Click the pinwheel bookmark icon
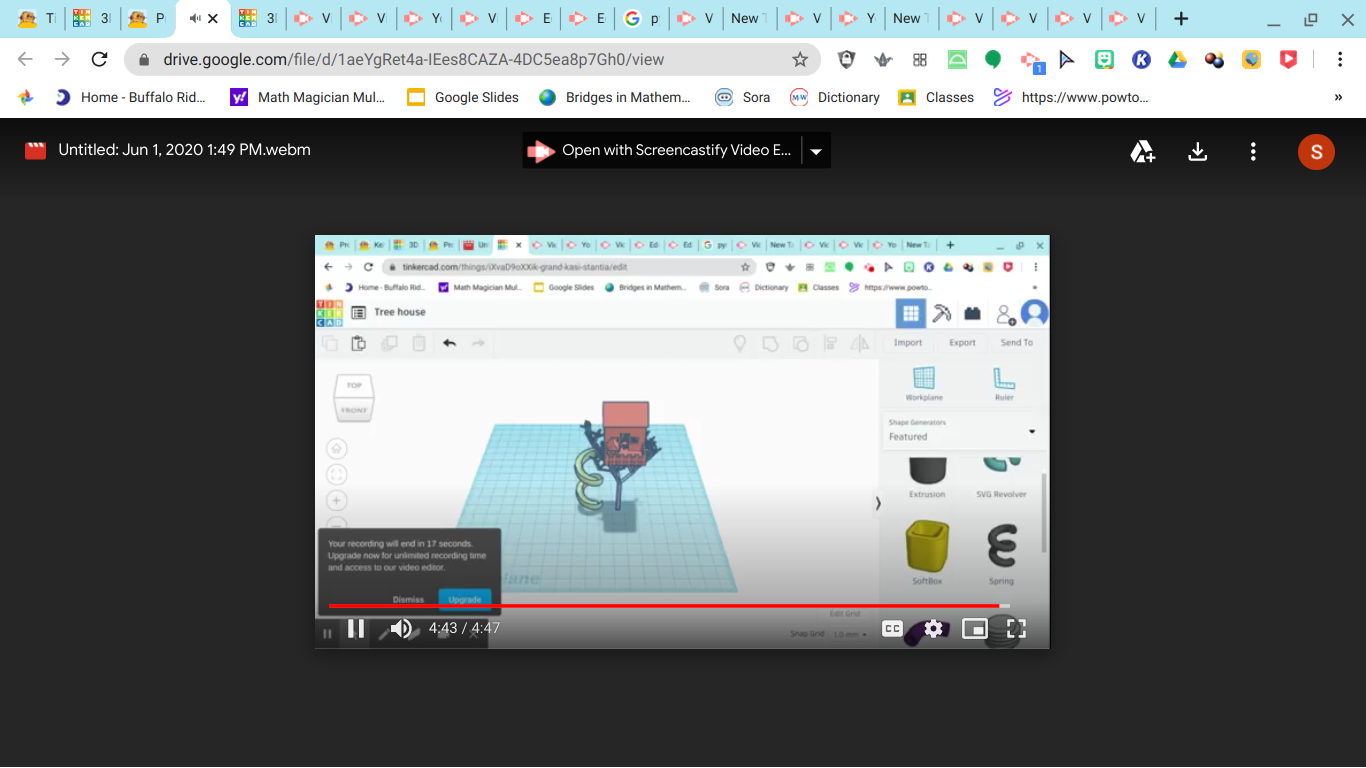1366x768 pixels. (x=26, y=97)
